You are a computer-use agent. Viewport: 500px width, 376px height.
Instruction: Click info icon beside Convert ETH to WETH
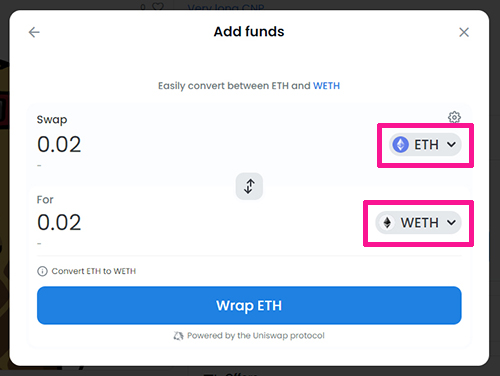pyautogui.click(x=42, y=271)
